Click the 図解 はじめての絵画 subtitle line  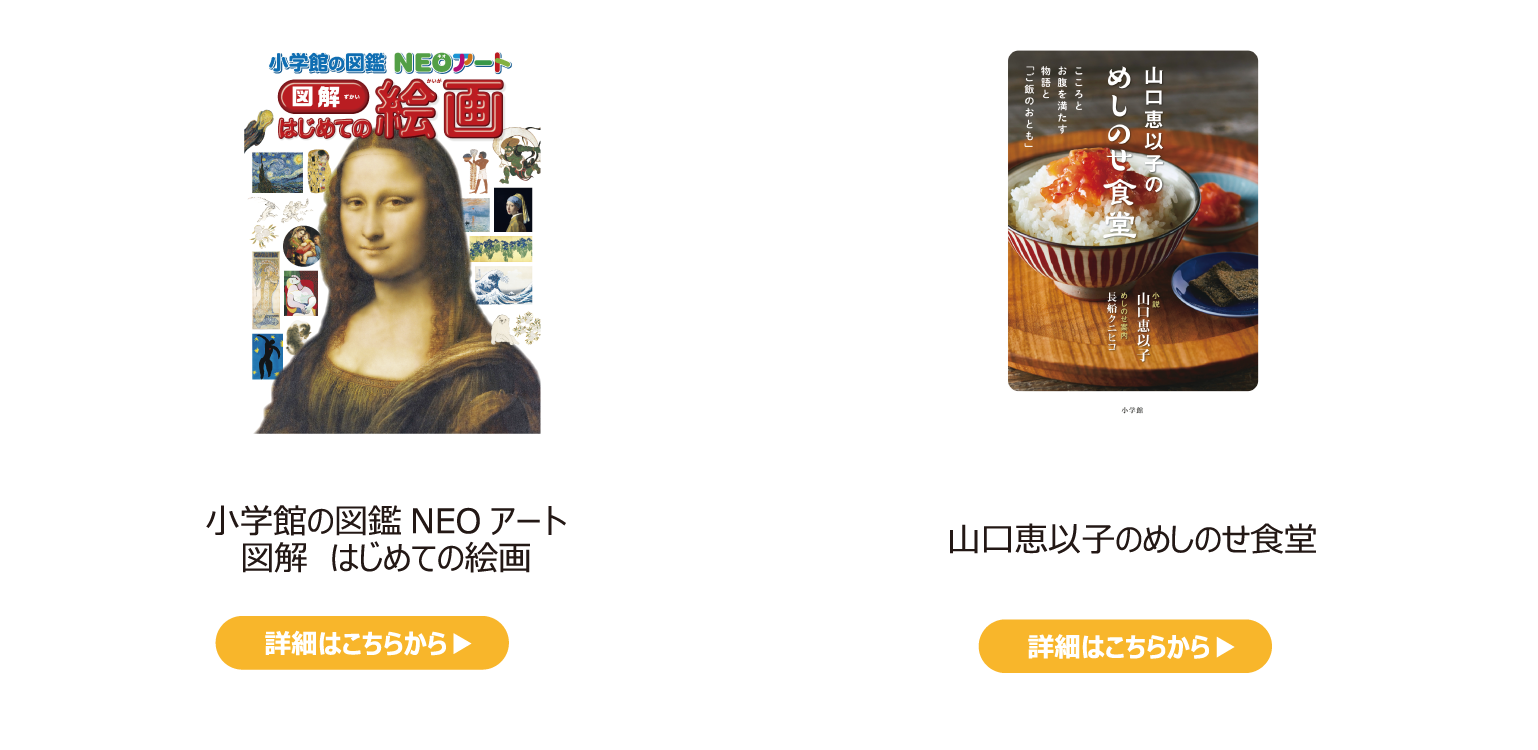point(386,558)
